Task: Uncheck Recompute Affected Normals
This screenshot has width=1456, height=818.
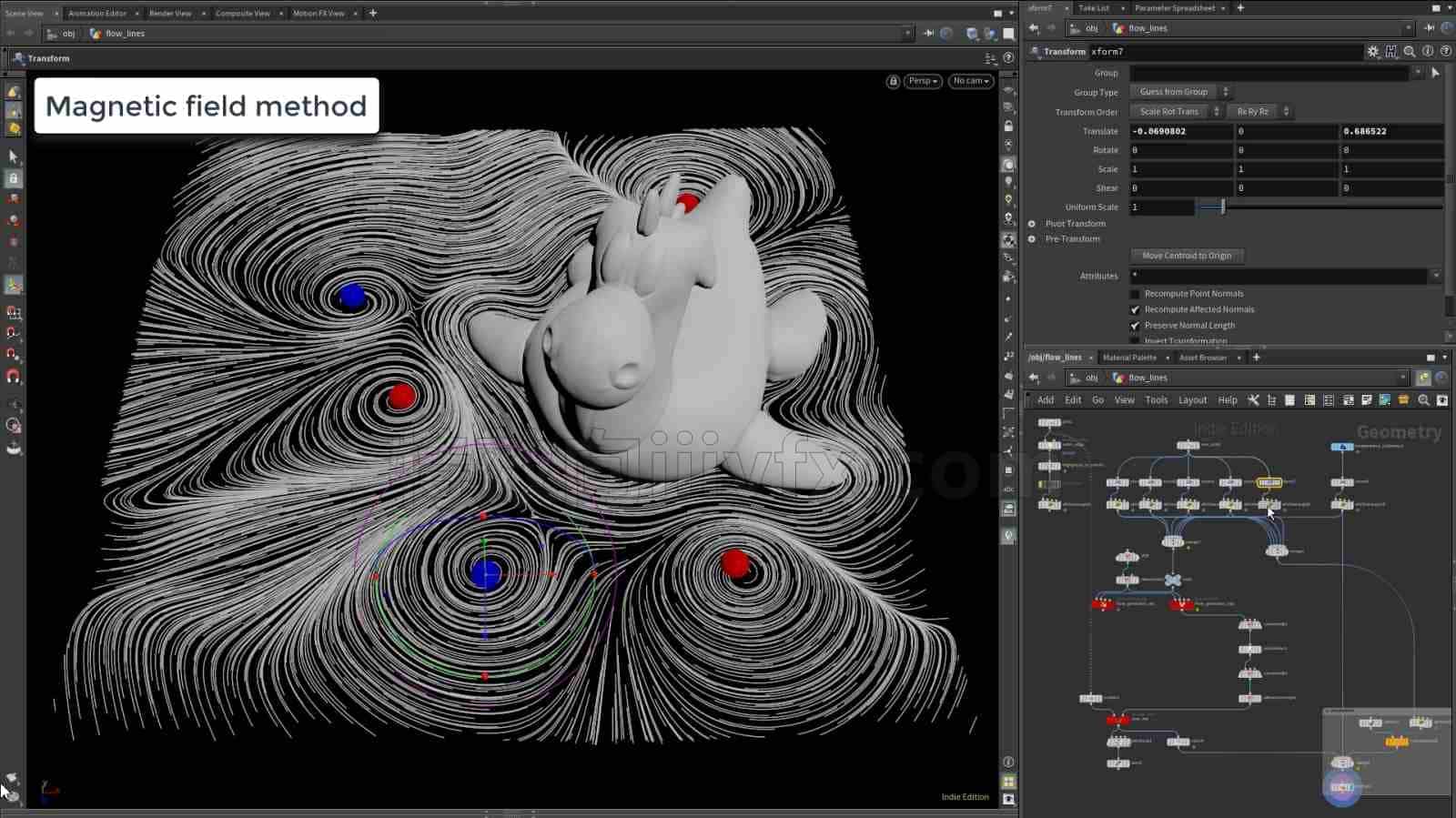Action: point(1135,310)
